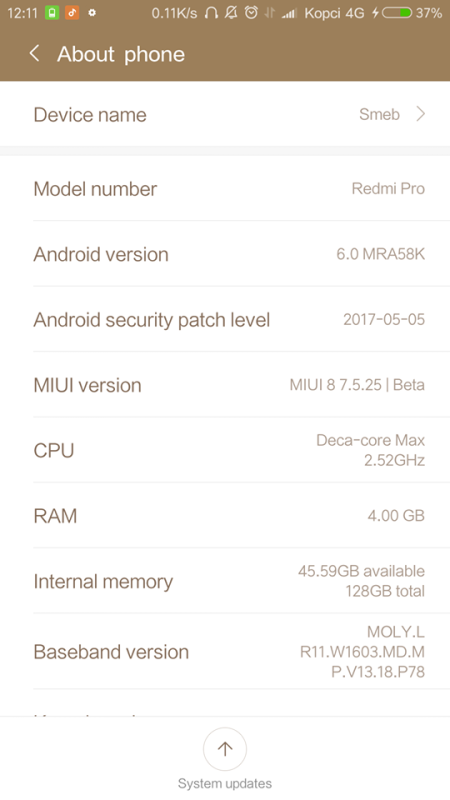450x800 pixels.
Task: Tap the headphones icon in status bar
Action: [211, 13]
